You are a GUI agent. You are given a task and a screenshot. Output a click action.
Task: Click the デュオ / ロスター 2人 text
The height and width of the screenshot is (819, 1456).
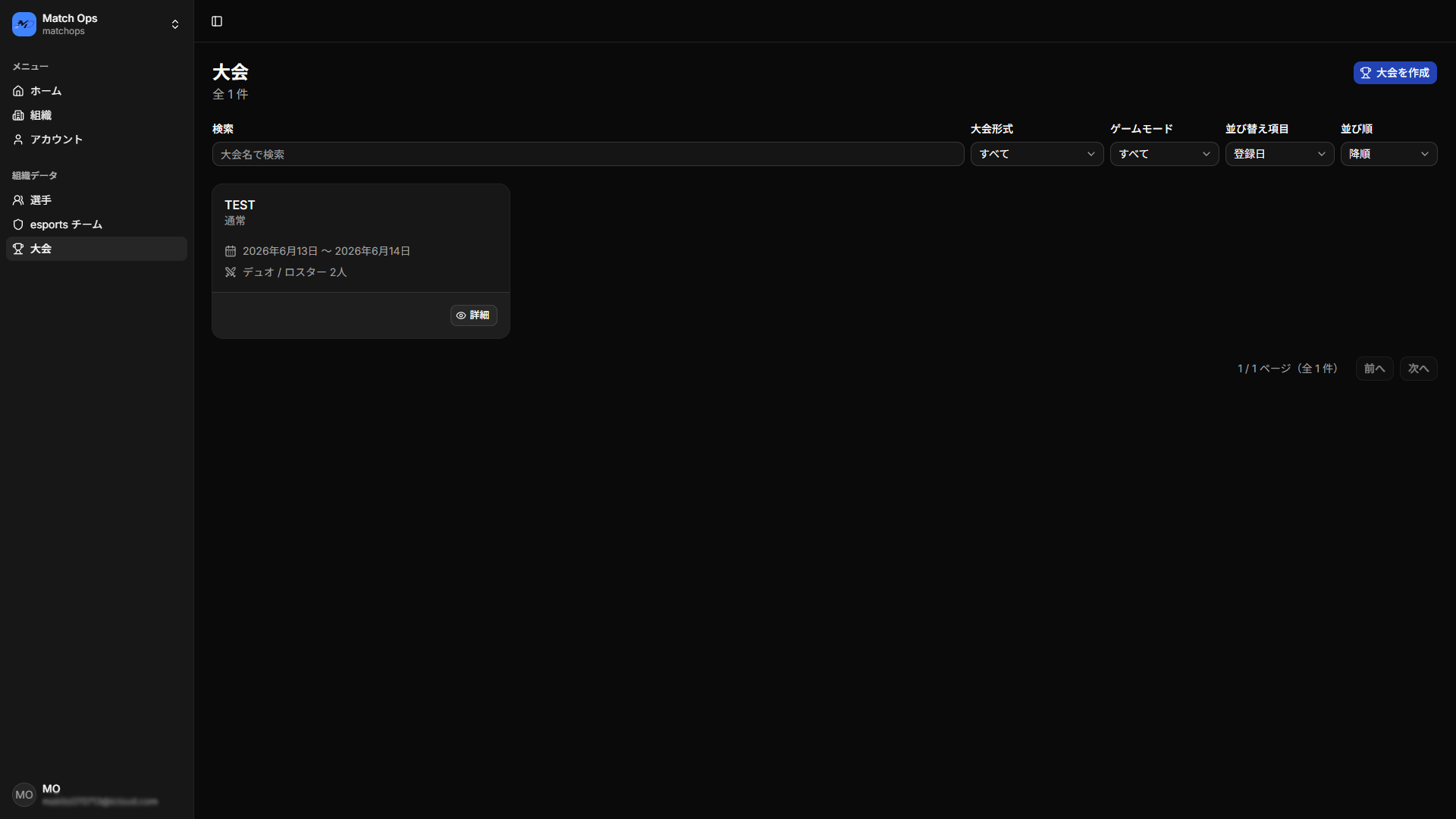point(294,272)
